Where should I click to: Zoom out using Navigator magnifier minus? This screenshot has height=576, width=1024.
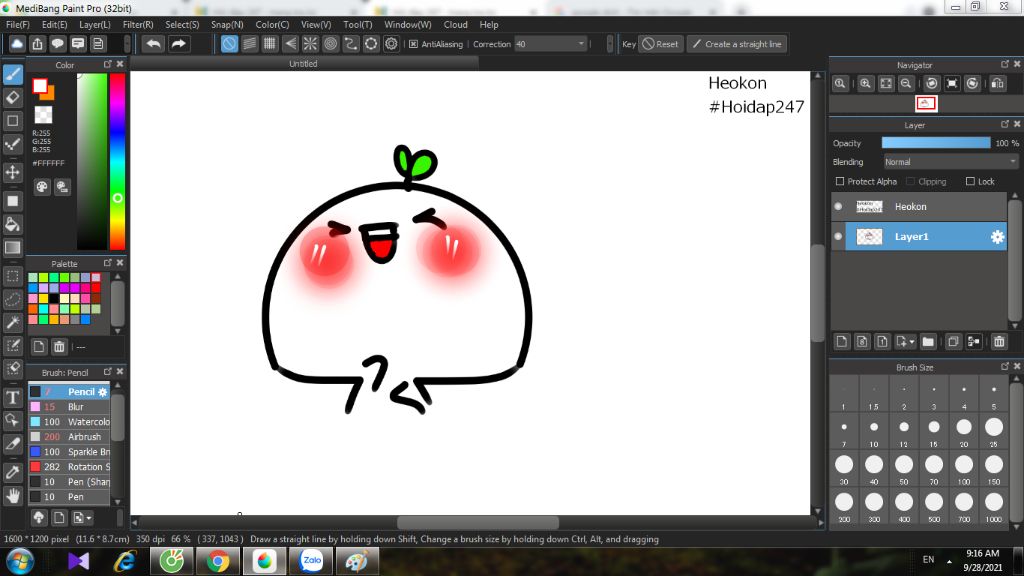[906, 84]
